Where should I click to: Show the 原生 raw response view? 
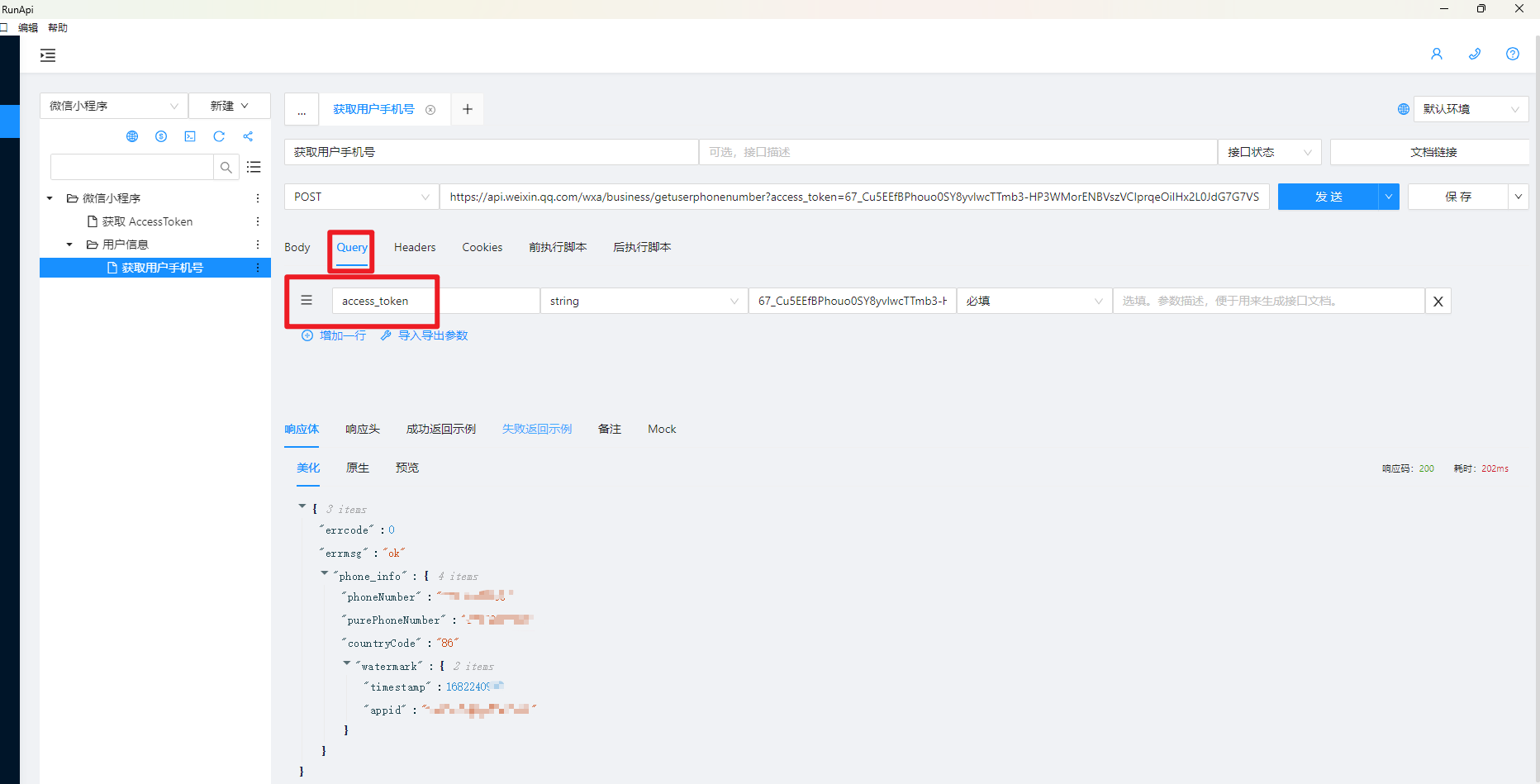(x=358, y=468)
